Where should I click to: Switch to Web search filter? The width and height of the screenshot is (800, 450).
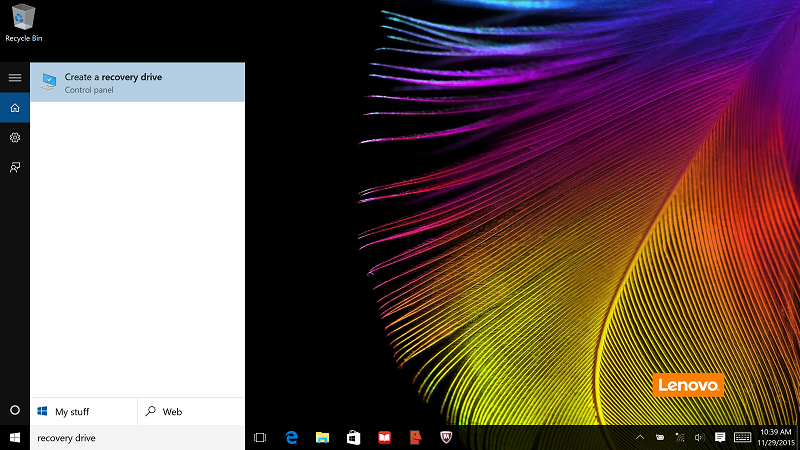(191, 411)
